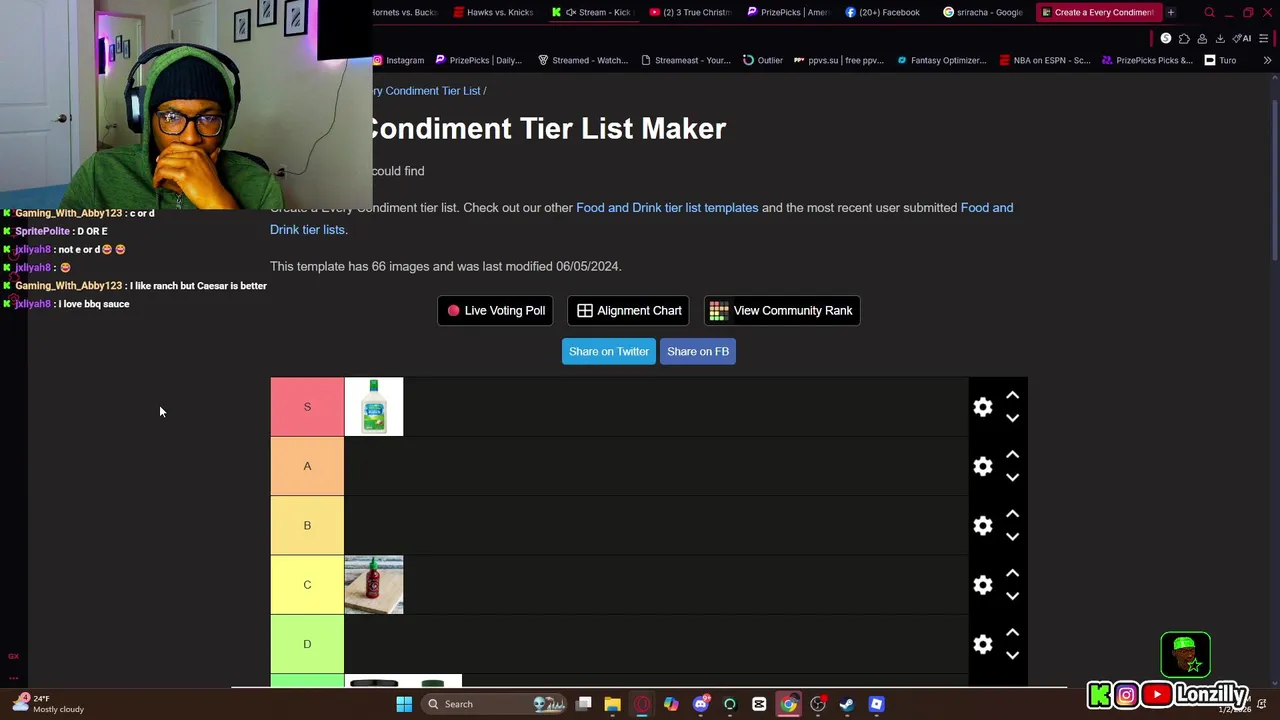Image resolution: width=1280 pixels, height=720 pixels.
Task: Open Streamed - Watch bookmark
Action: click(583, 60)
